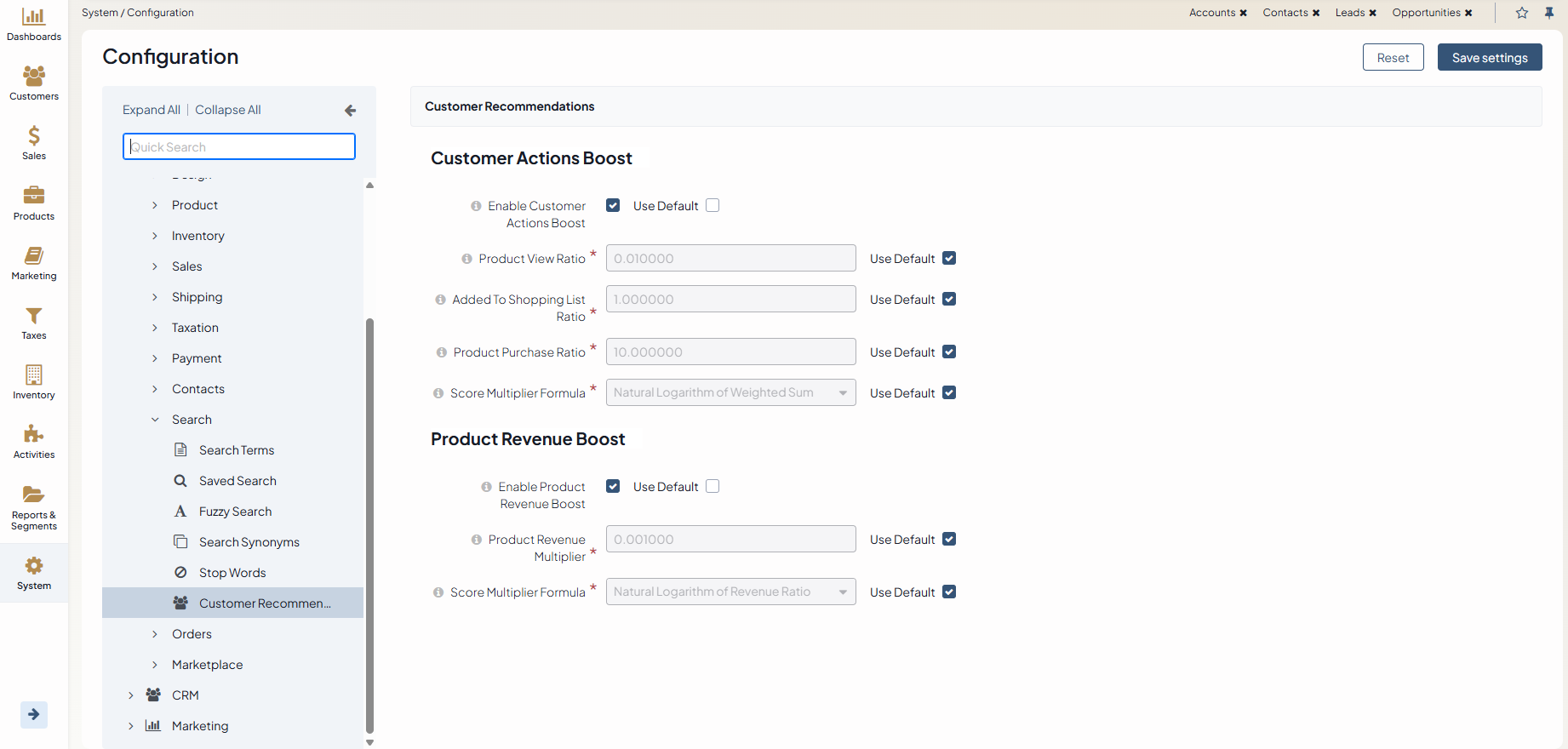Image resolution: width=1568 pixels, height=749 pixels.
Task: Open the Natural Logarithm of Weighted Sum dropdown
Action: tap(730, 392)
